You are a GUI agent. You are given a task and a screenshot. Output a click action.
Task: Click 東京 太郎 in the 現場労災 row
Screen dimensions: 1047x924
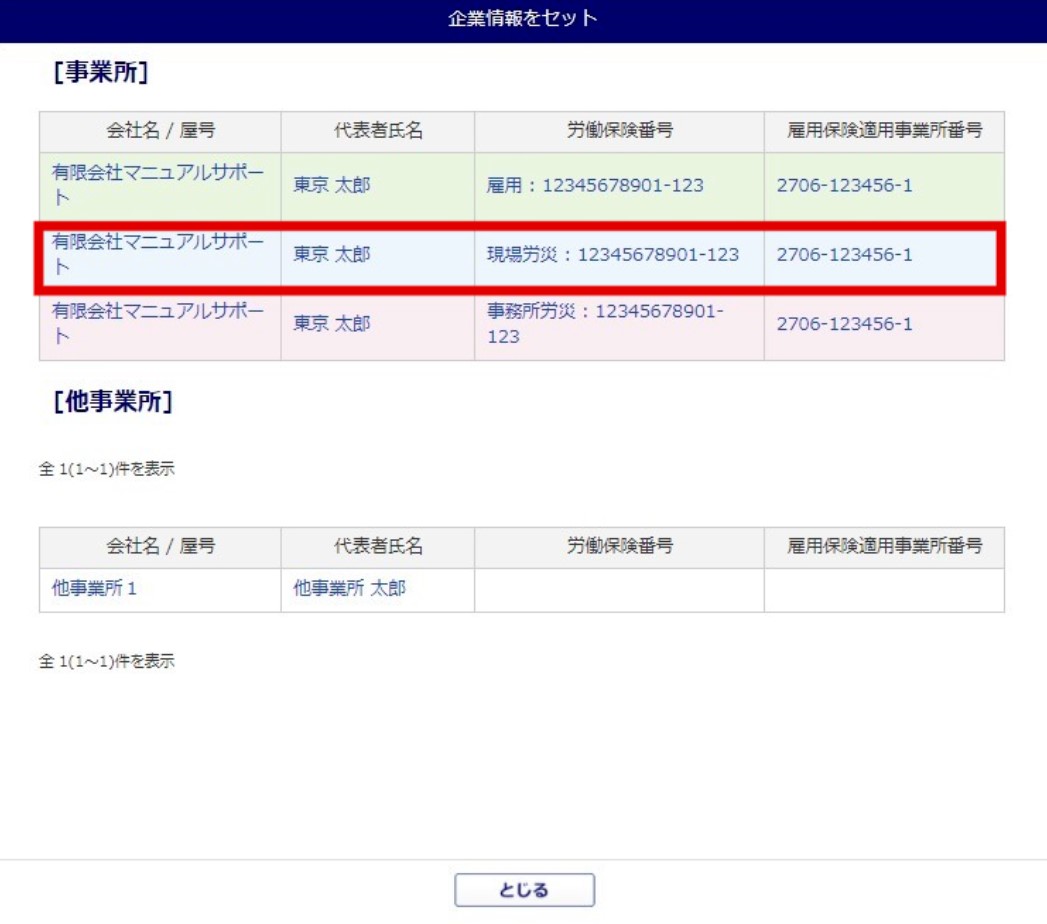click(x=332, y=254)
